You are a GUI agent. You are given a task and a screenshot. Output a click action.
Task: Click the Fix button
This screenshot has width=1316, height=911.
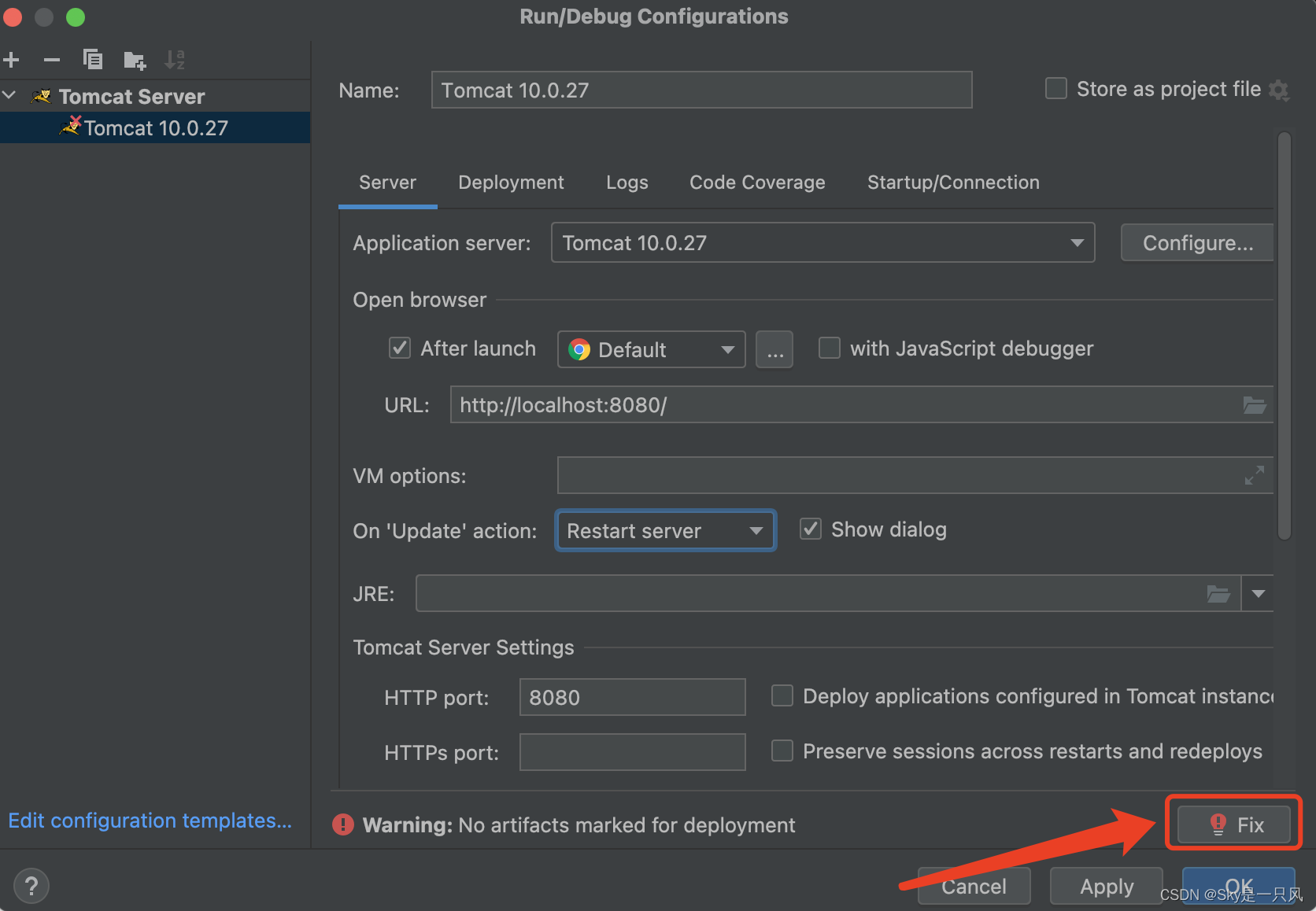click(1233, 824)
